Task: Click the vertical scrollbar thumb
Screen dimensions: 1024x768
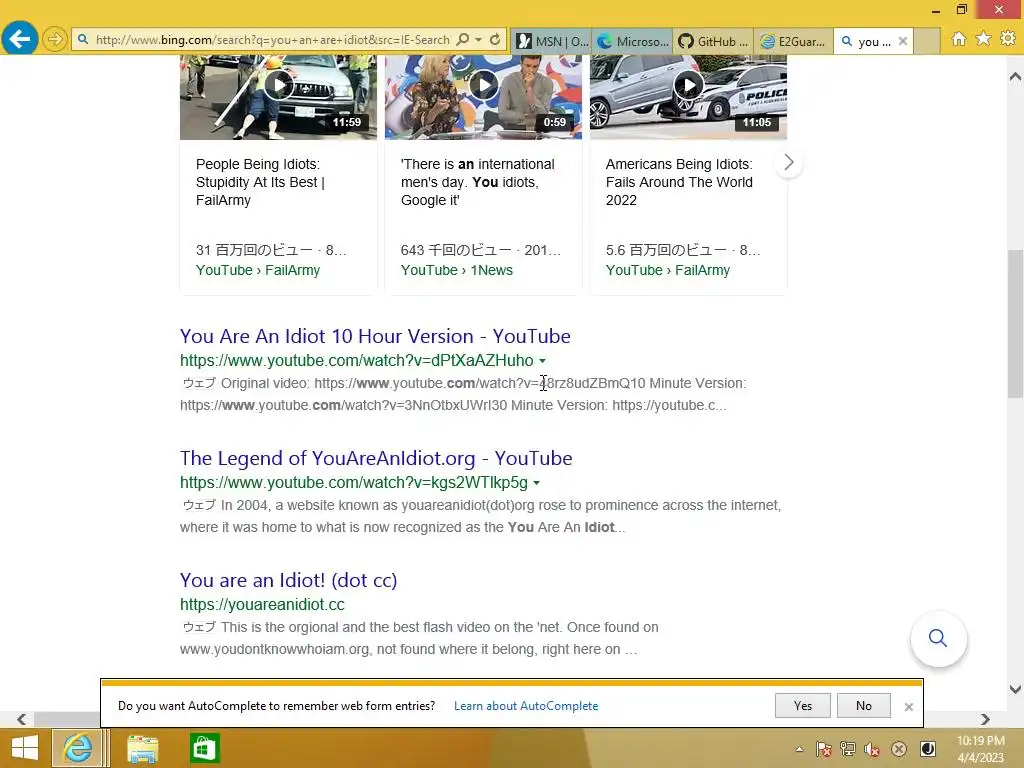Action: [x=1015, y=324]
